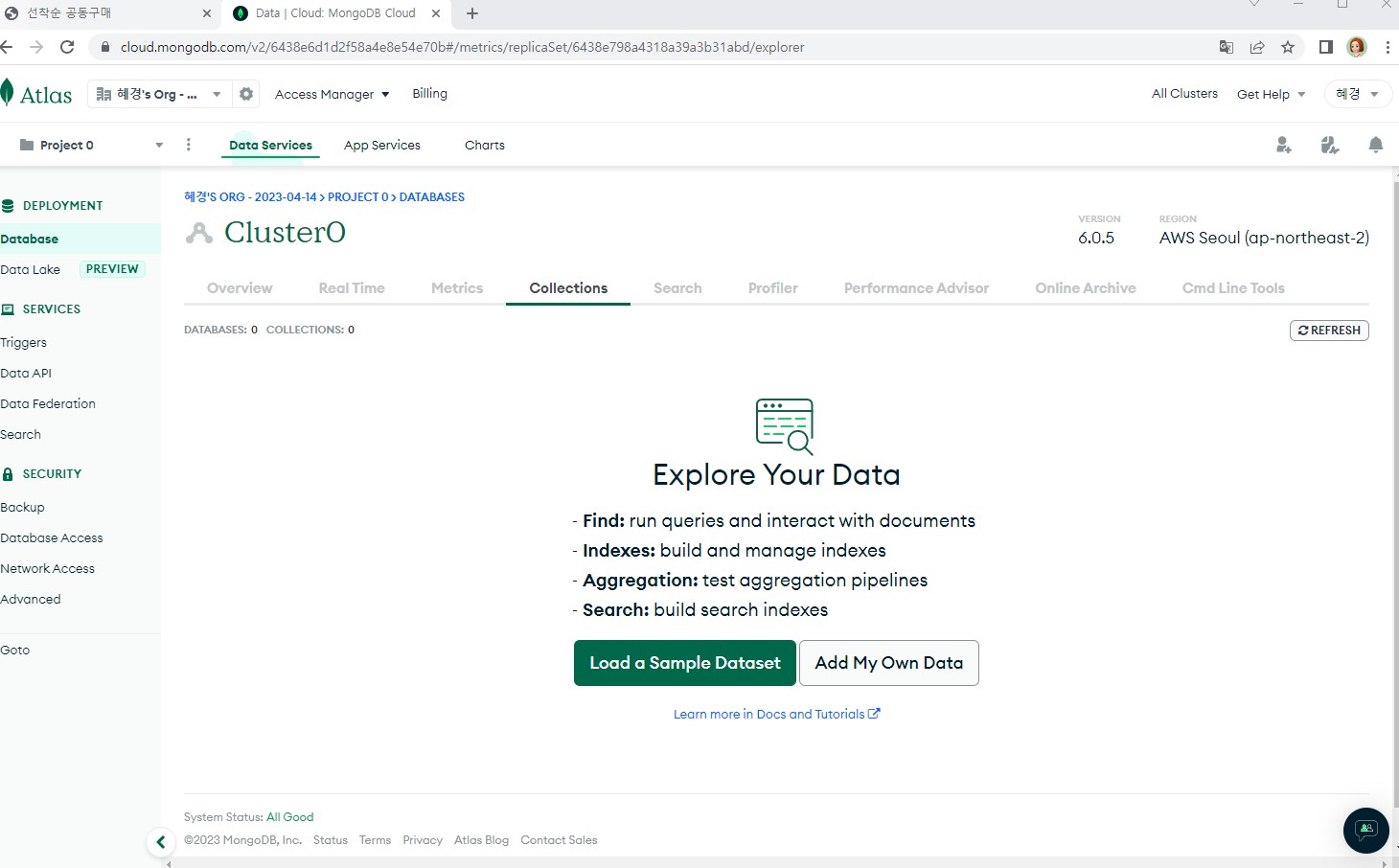
Task: Bookmark this page with star icon
Action: tap(1288, 47)
